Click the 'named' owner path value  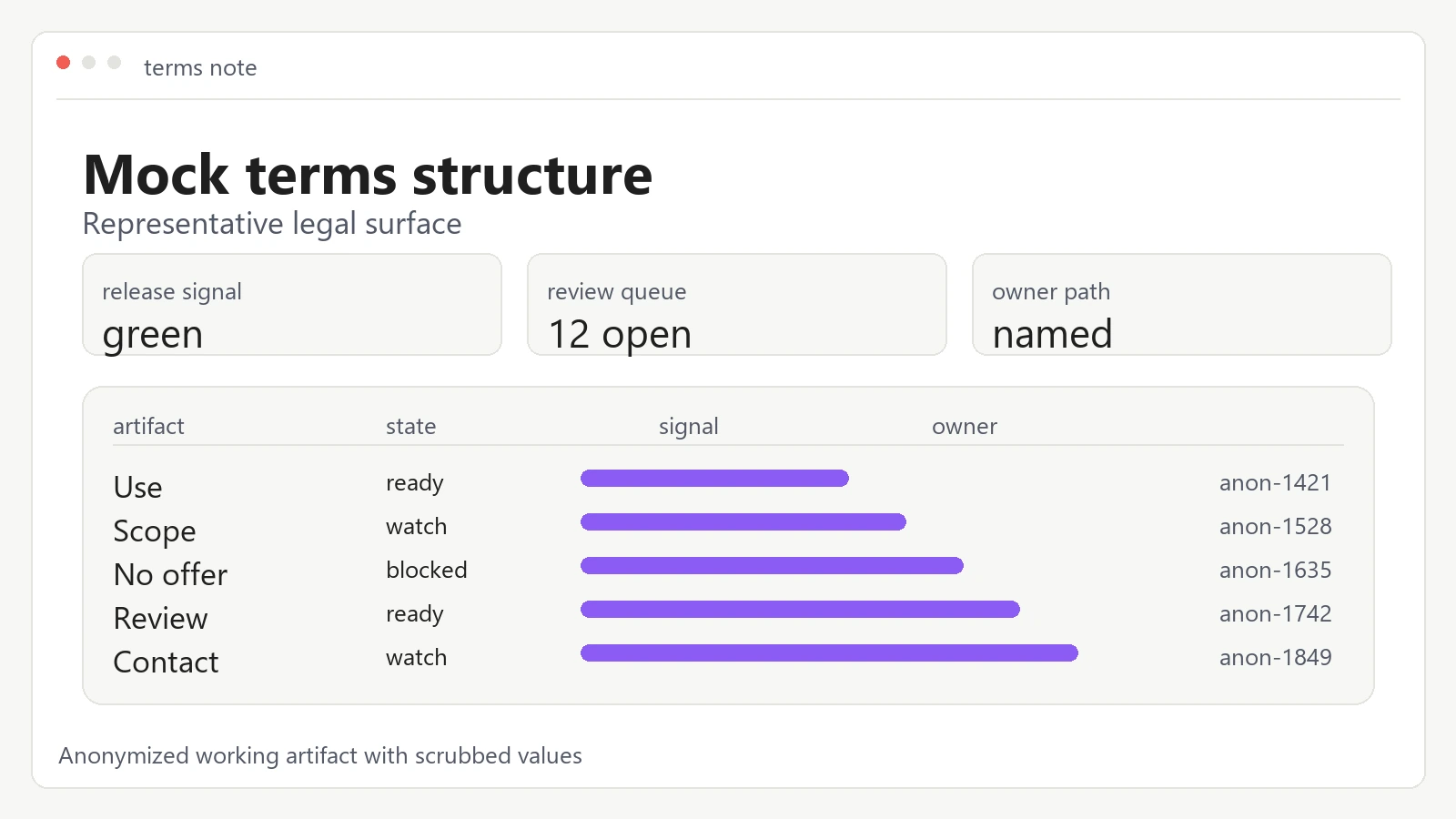tap(1052, 334)
